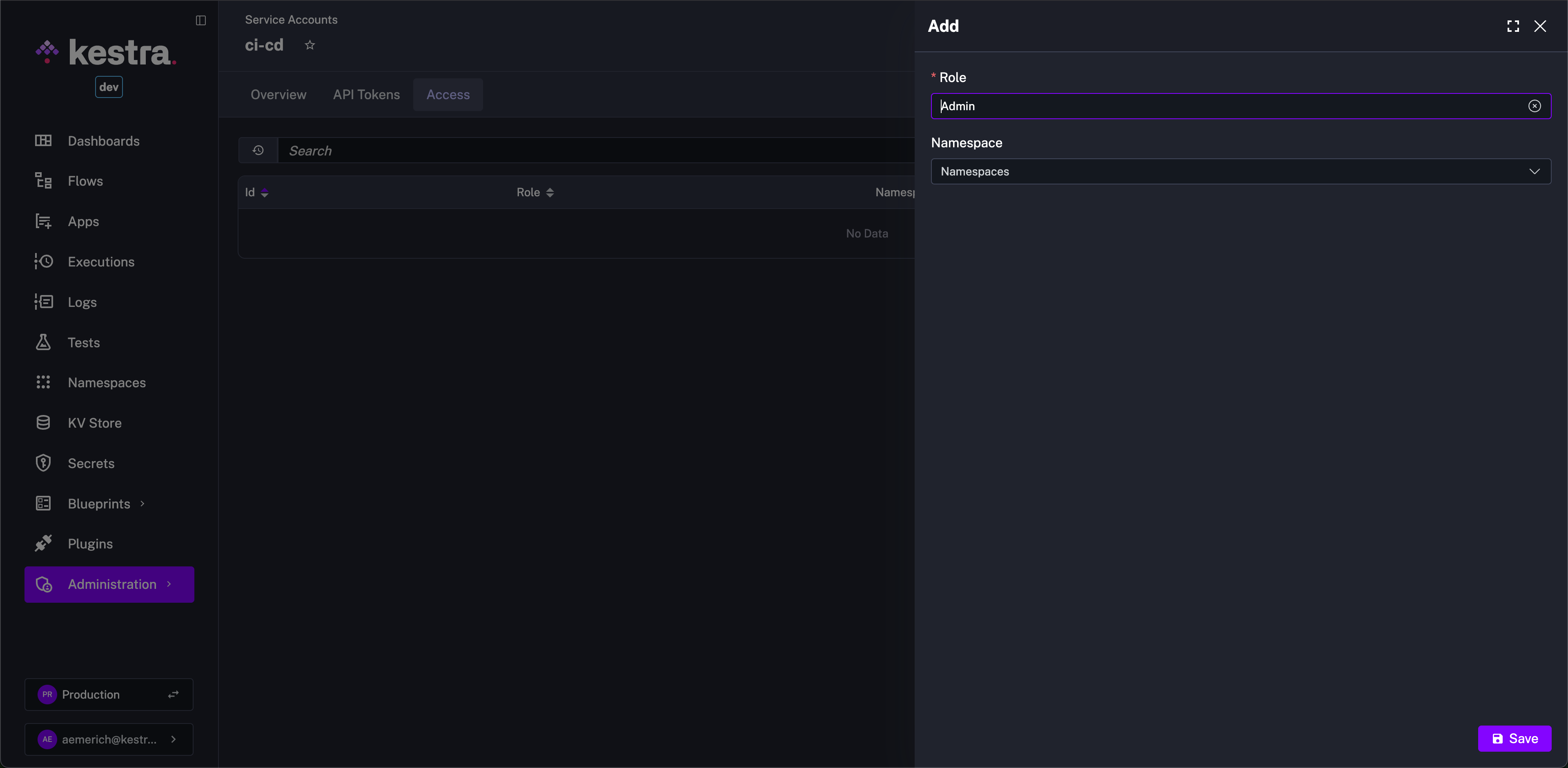Save the new Admin role assignment
Image resolution: width=1568 pixels, height=768 pixels.
1515,738
